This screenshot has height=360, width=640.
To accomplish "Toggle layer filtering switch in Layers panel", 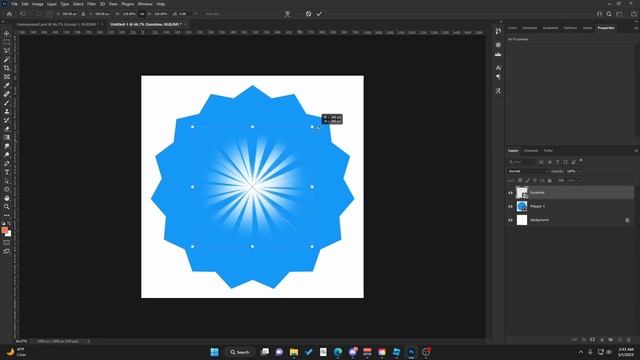I will (581, 160).
